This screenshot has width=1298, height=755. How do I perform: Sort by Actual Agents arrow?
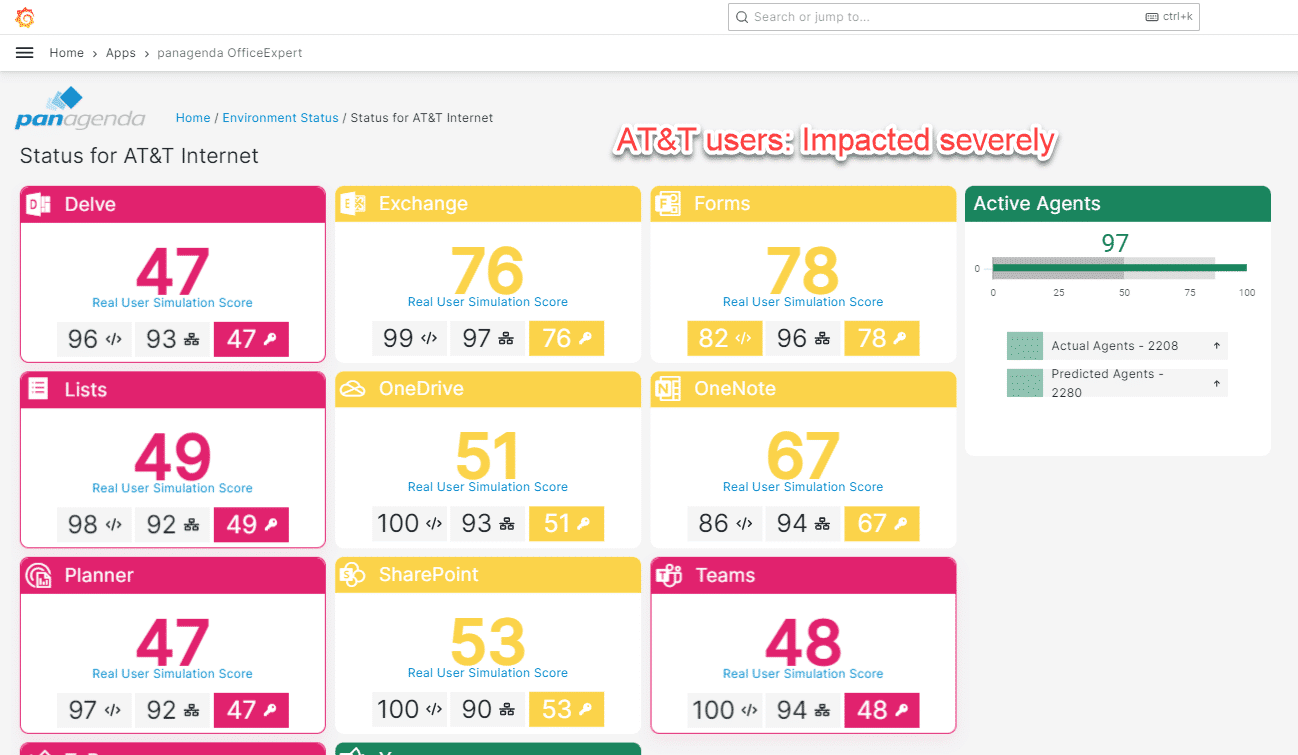click(1217, 346)
